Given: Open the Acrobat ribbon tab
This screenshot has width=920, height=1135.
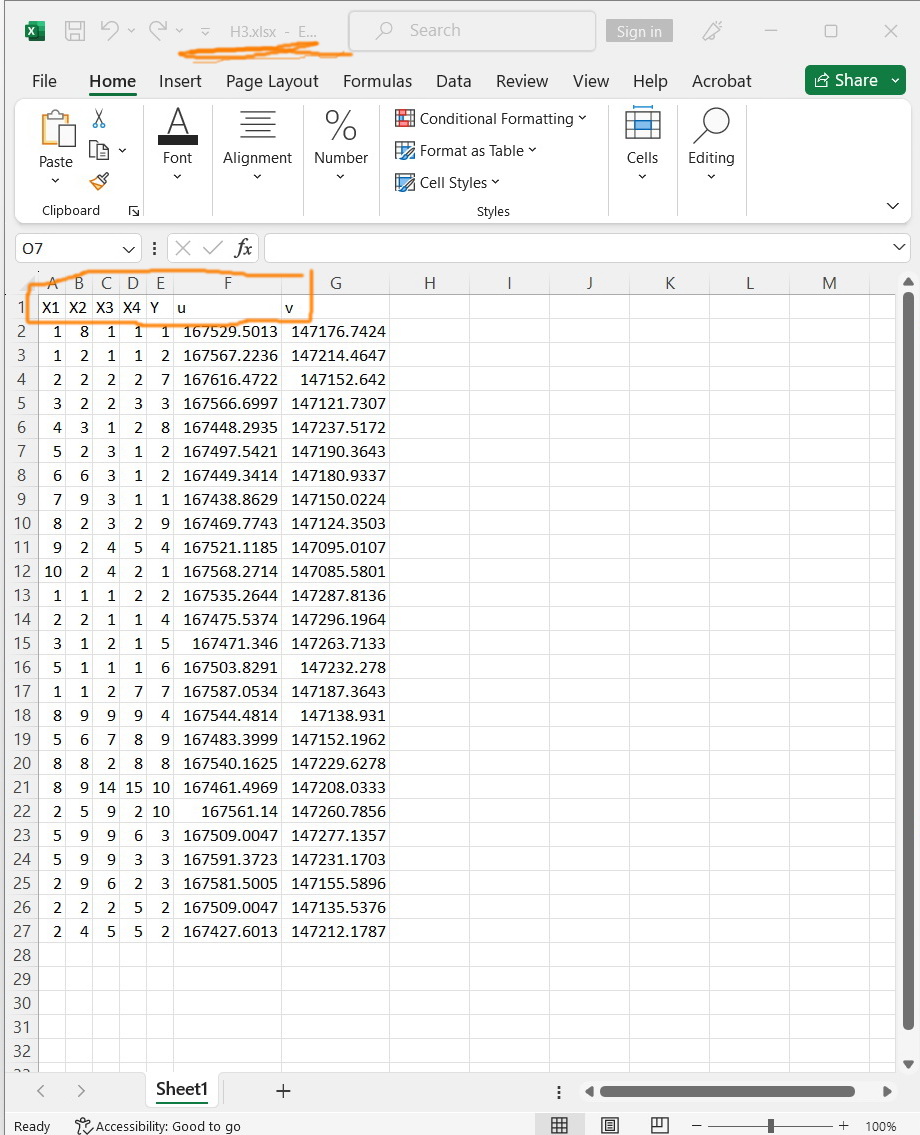Looking at the screenshot, I should point(721,81).
